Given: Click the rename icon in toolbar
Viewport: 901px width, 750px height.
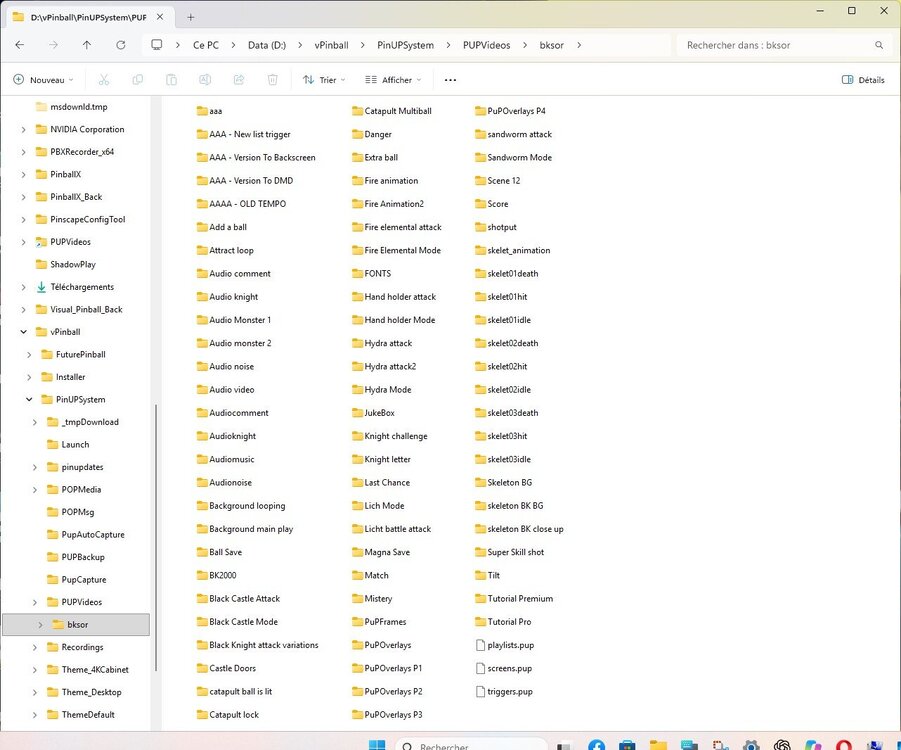Looking at the screenshot, I should click(205, 80).
